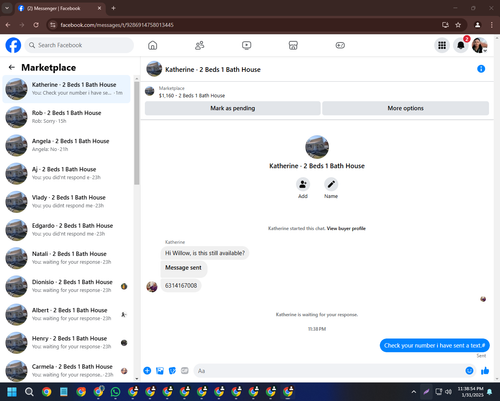
Task: Click the large Katherine listing photo
Action: [x=317, y=147]
